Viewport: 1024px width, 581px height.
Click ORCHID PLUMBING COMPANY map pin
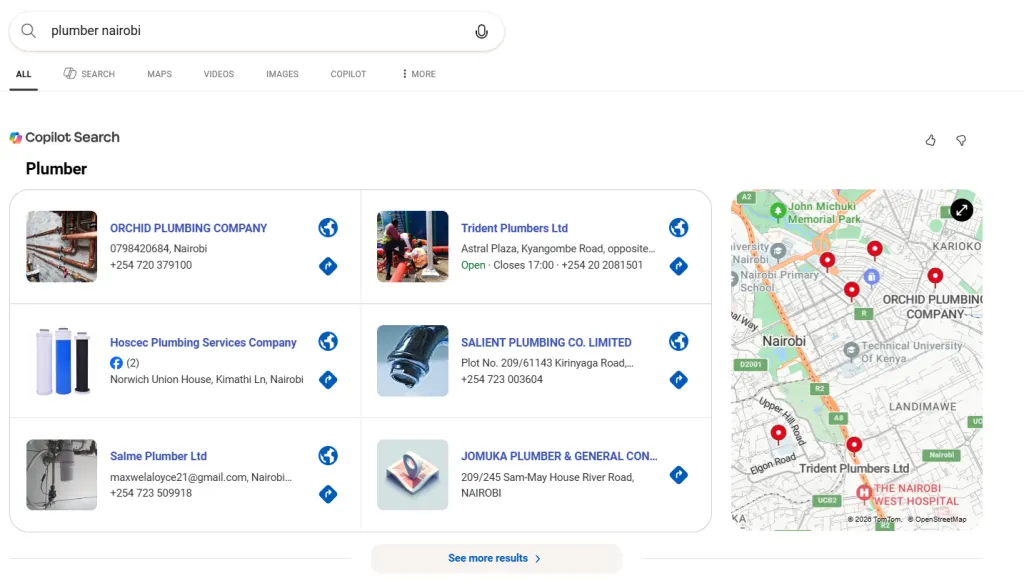(x=935, y=277)
